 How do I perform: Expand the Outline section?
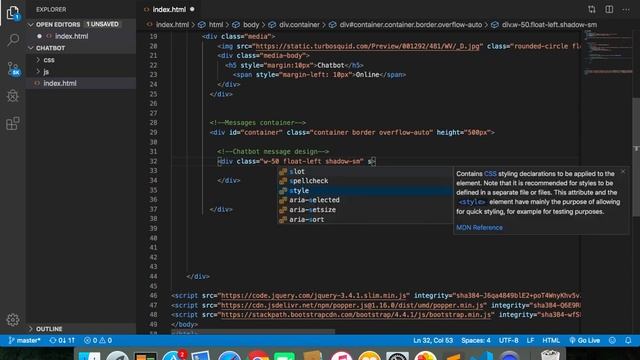(81, 329)
